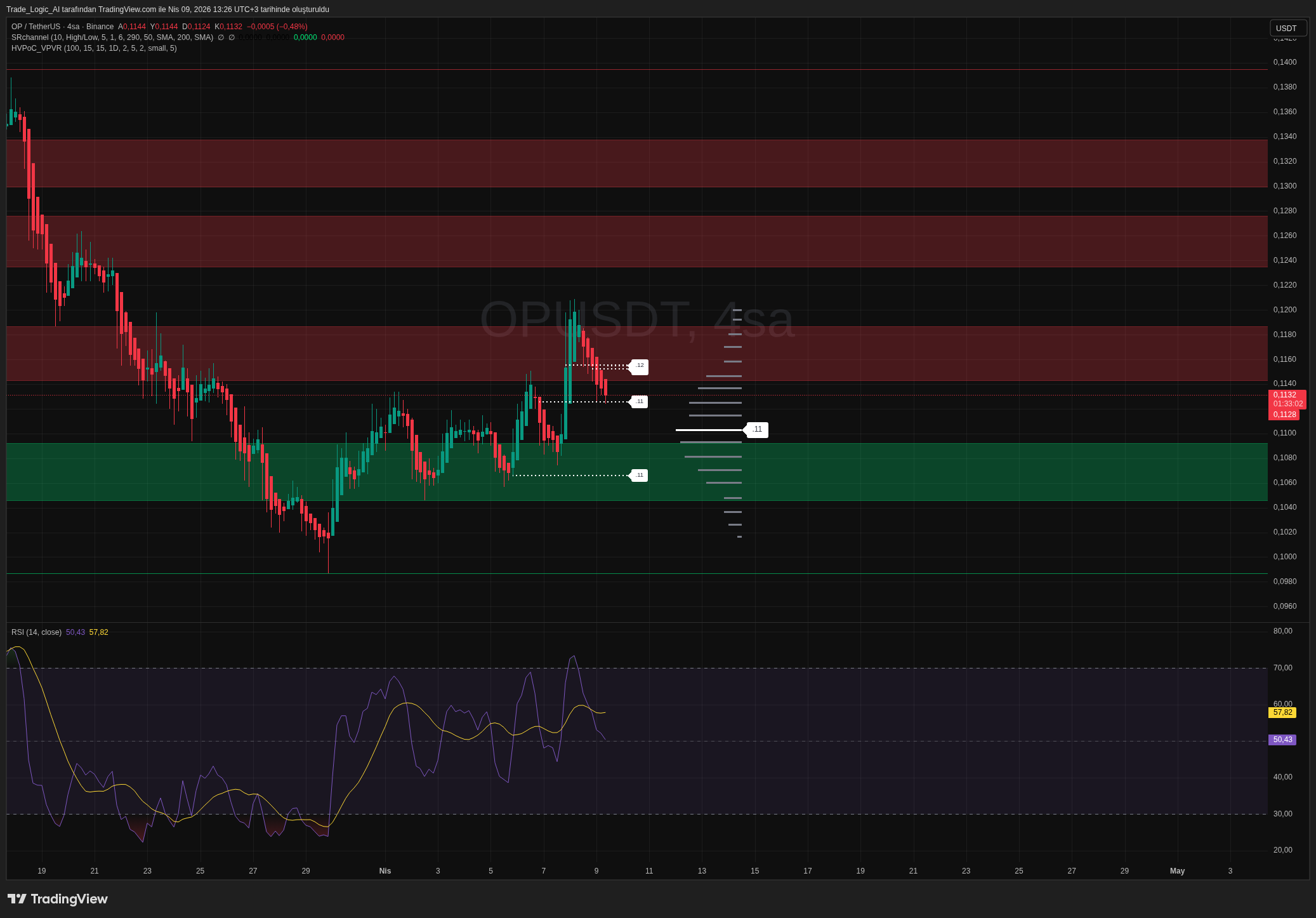Image resolution: width=1316 pixels, height=918 pixels.
Task: Click the 30,00 RSI axis label
Action: coord(1282,814)
